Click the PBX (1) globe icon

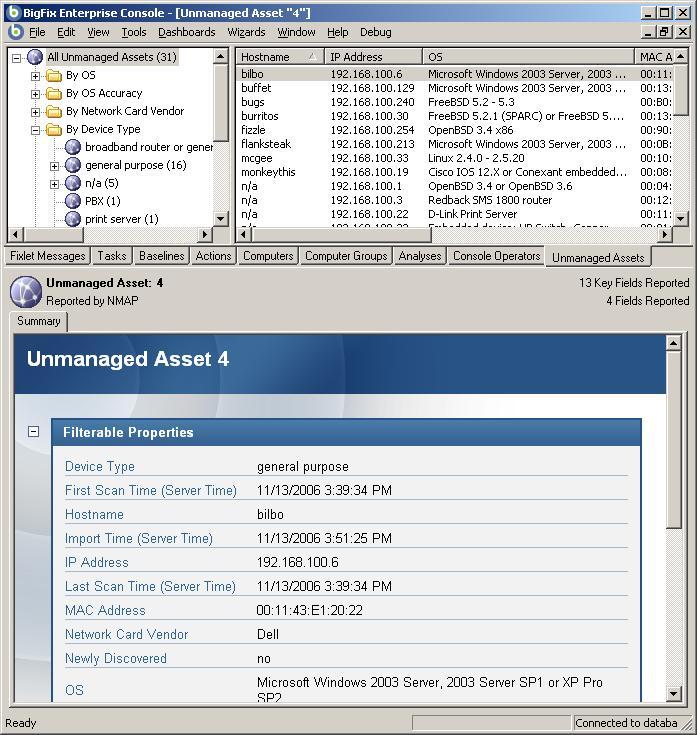pos(73,201)
